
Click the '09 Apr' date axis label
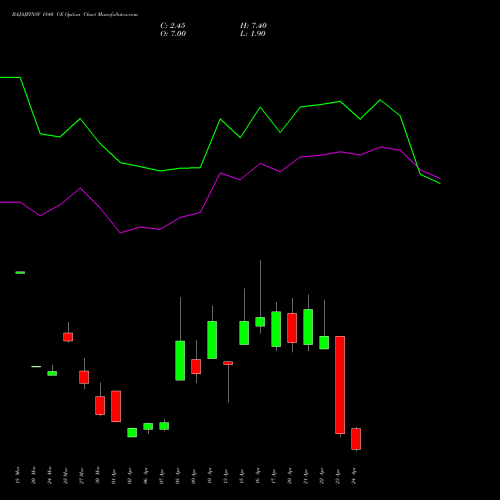click(x=193, y=475)
